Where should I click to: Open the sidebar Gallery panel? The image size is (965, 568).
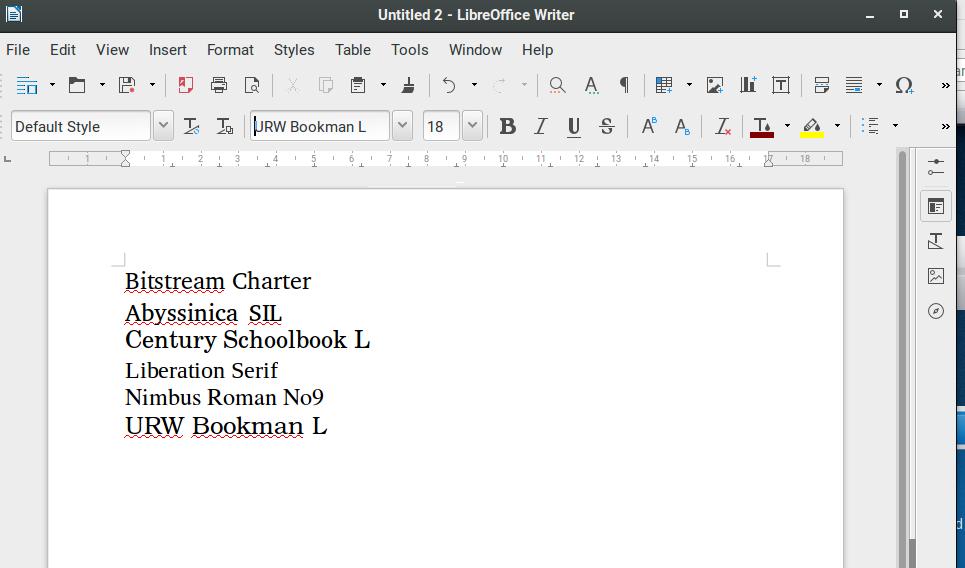pos(936,276)
